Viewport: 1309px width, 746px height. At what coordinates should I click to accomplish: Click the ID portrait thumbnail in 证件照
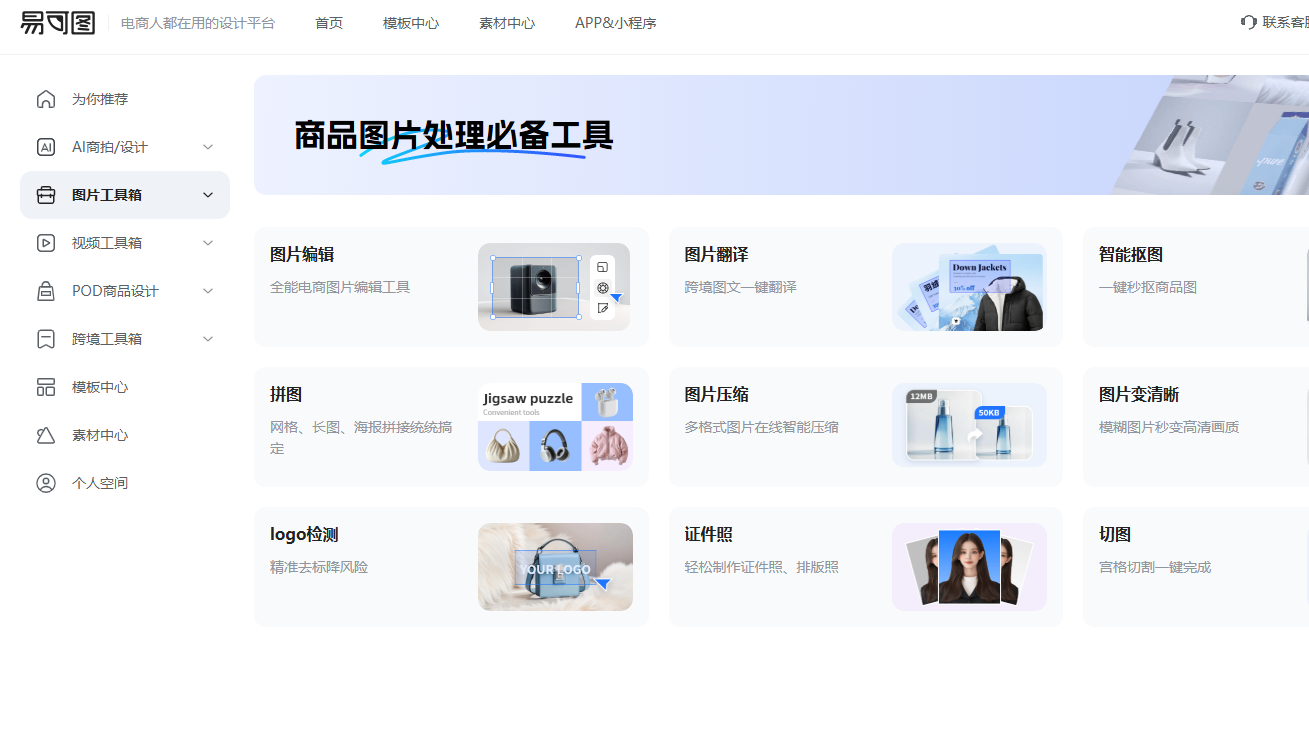(969, 567)
